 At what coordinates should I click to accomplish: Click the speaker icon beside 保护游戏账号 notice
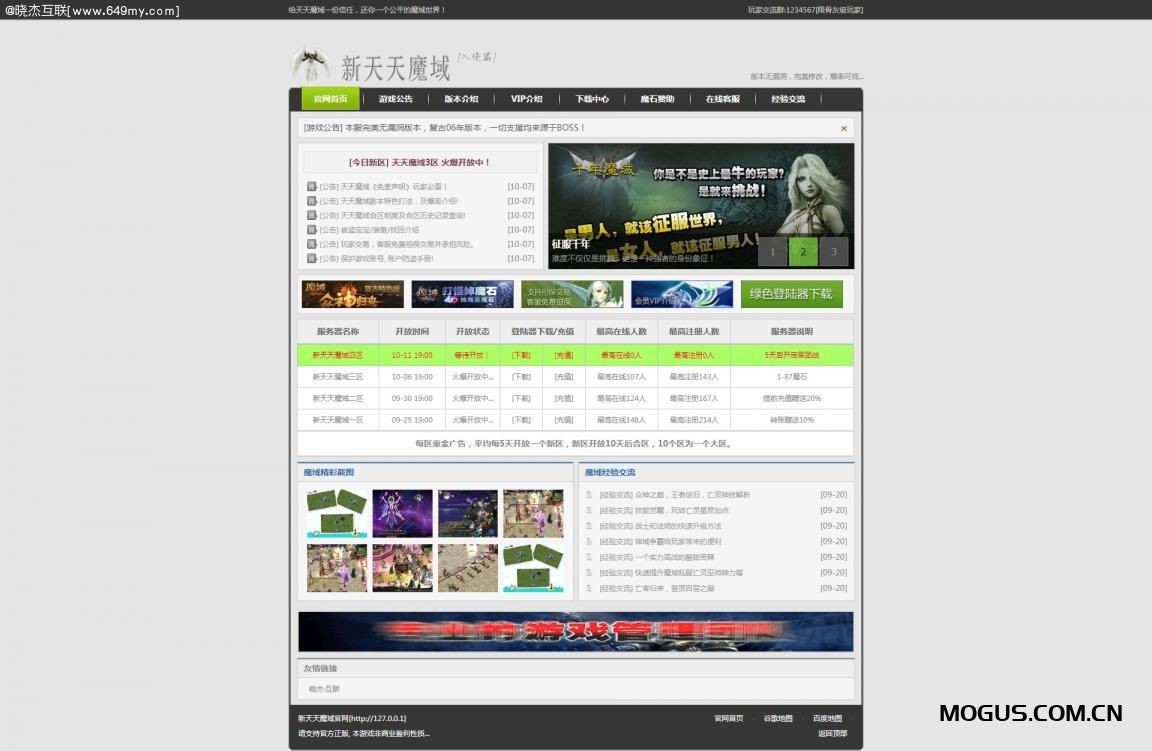coord(311,258)
